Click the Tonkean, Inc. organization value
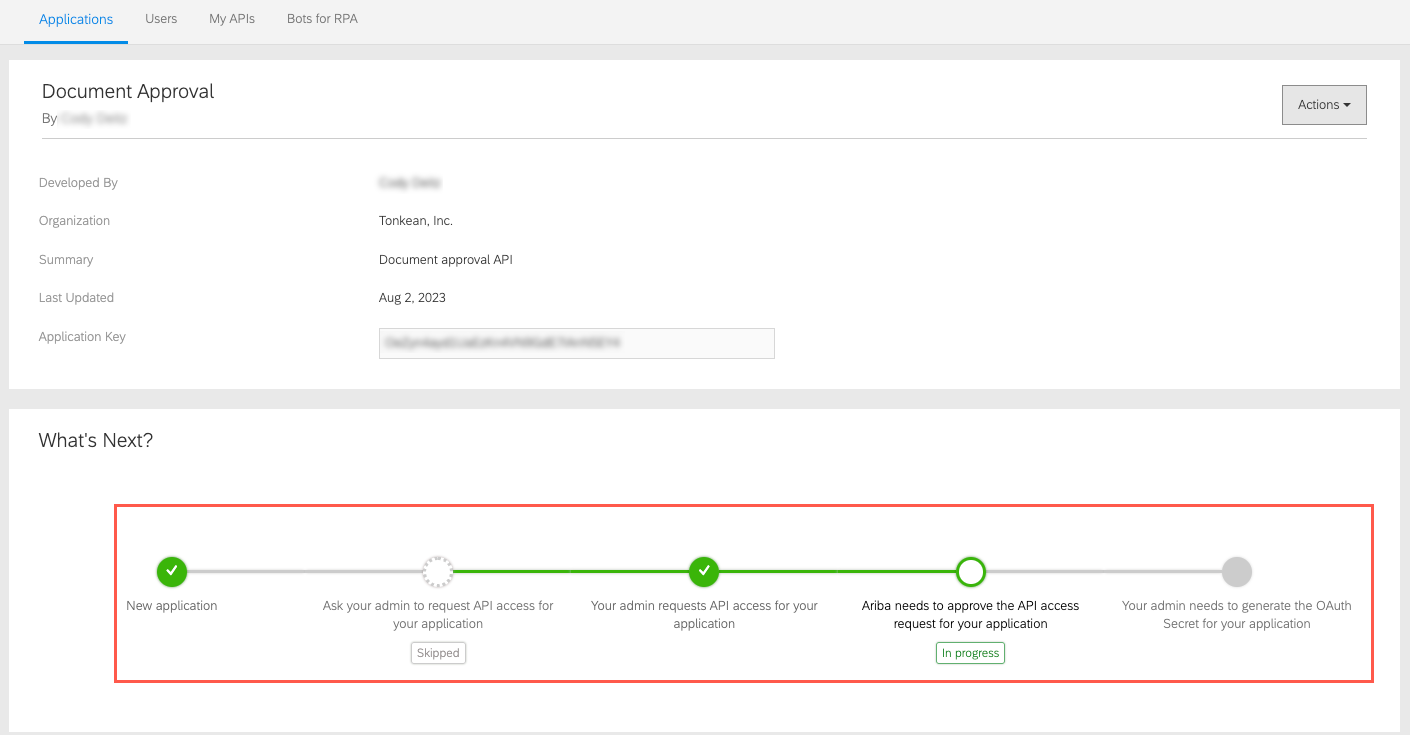 [416, 221]
